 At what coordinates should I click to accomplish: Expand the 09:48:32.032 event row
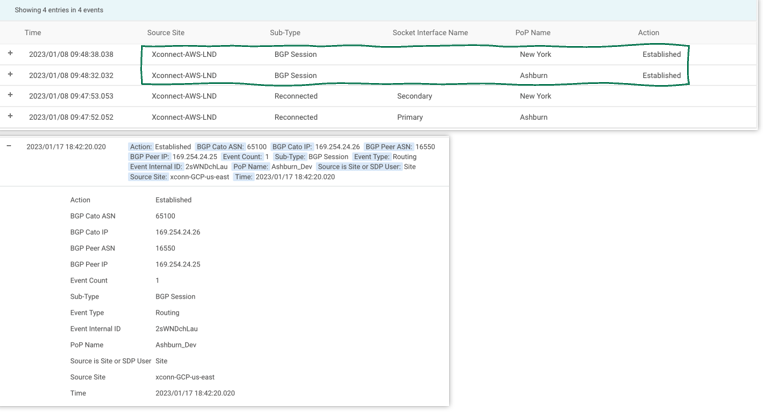(10, 75)
